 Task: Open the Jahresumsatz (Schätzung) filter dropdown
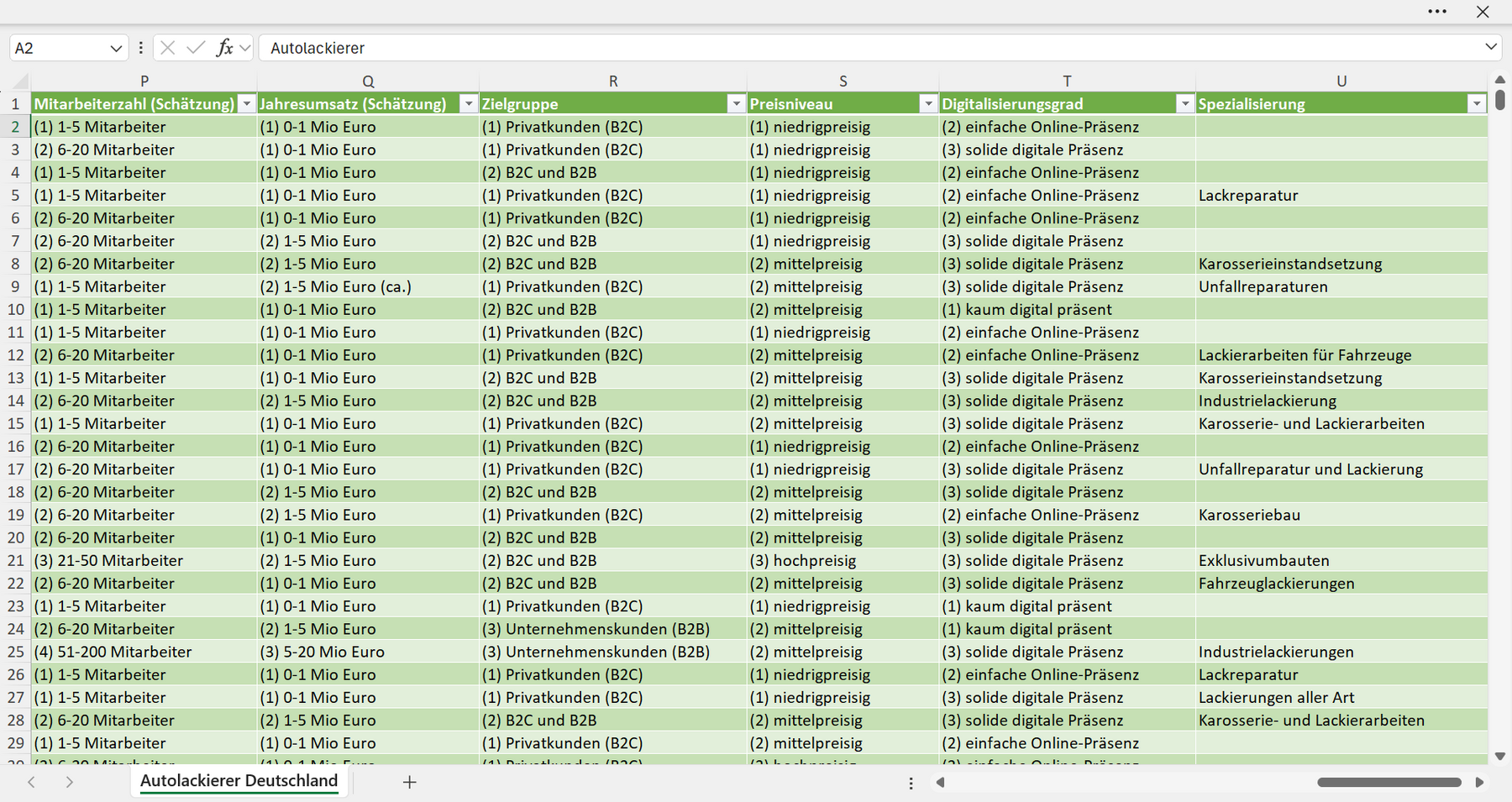pos(469,104)
